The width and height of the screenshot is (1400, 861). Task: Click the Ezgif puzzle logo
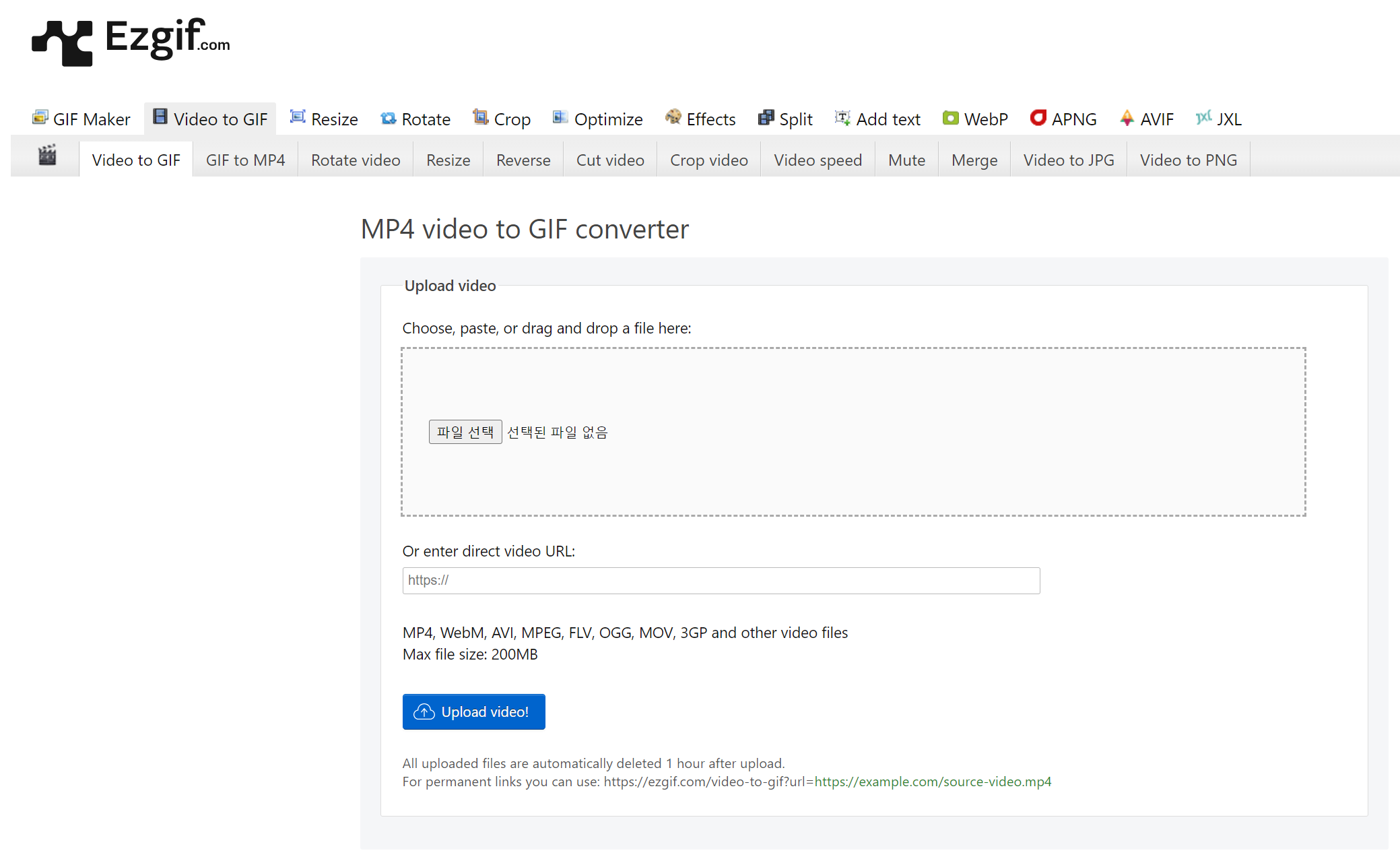pyautogui.click(x=62, y=42)
